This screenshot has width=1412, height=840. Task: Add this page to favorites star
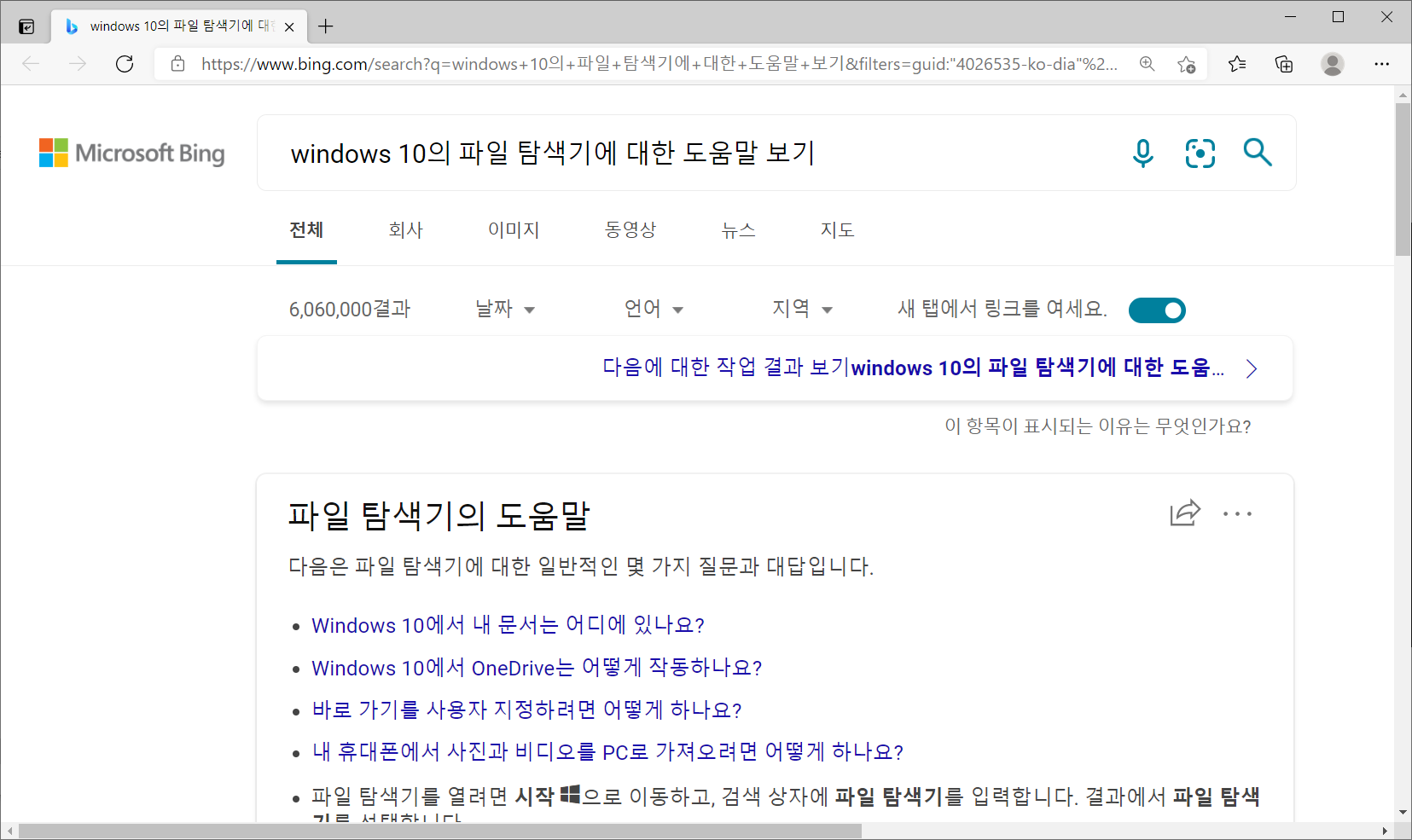tap(1186, 64)
